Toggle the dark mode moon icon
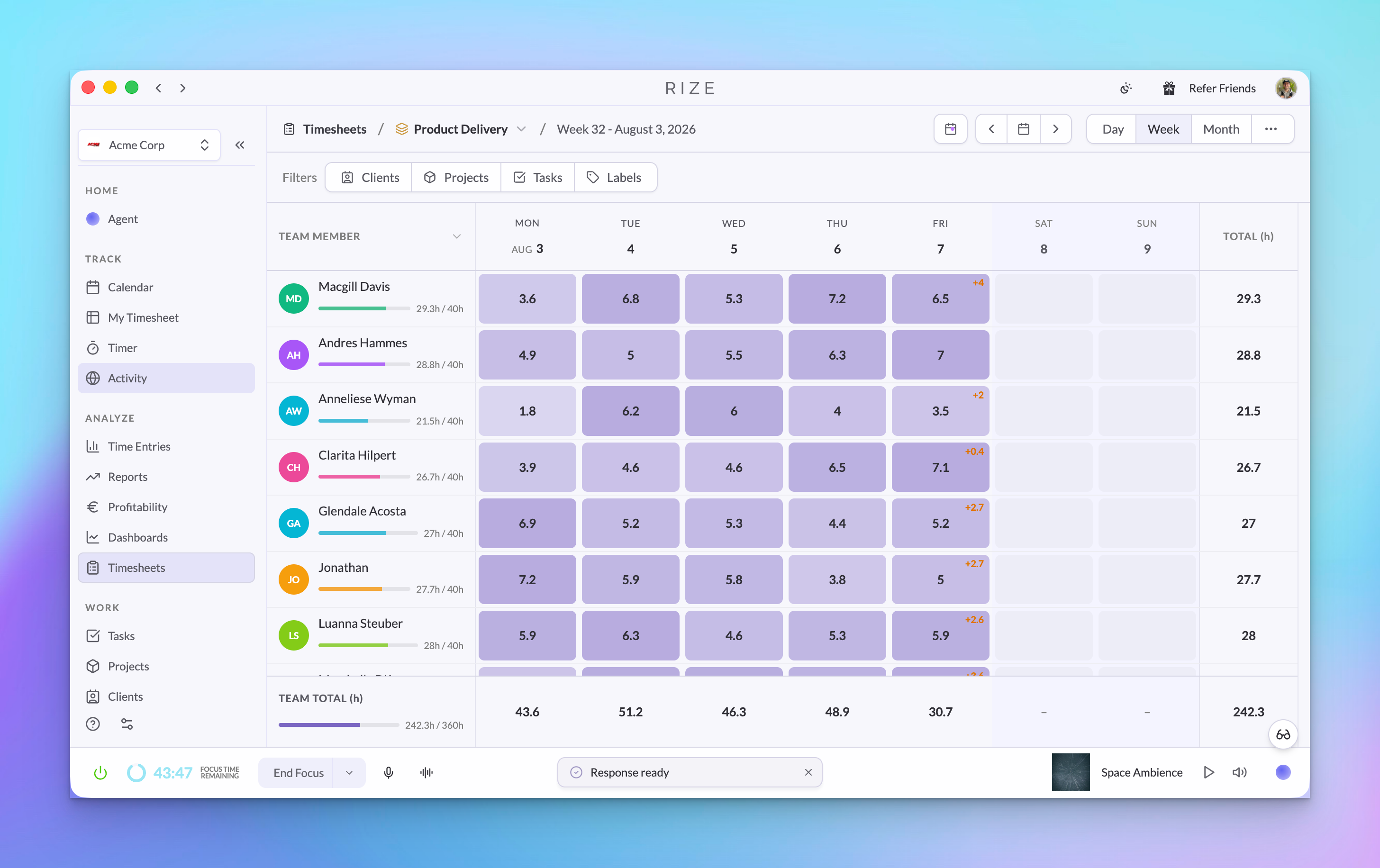Screen dimensions: 1380x868 coord(1126,88)
